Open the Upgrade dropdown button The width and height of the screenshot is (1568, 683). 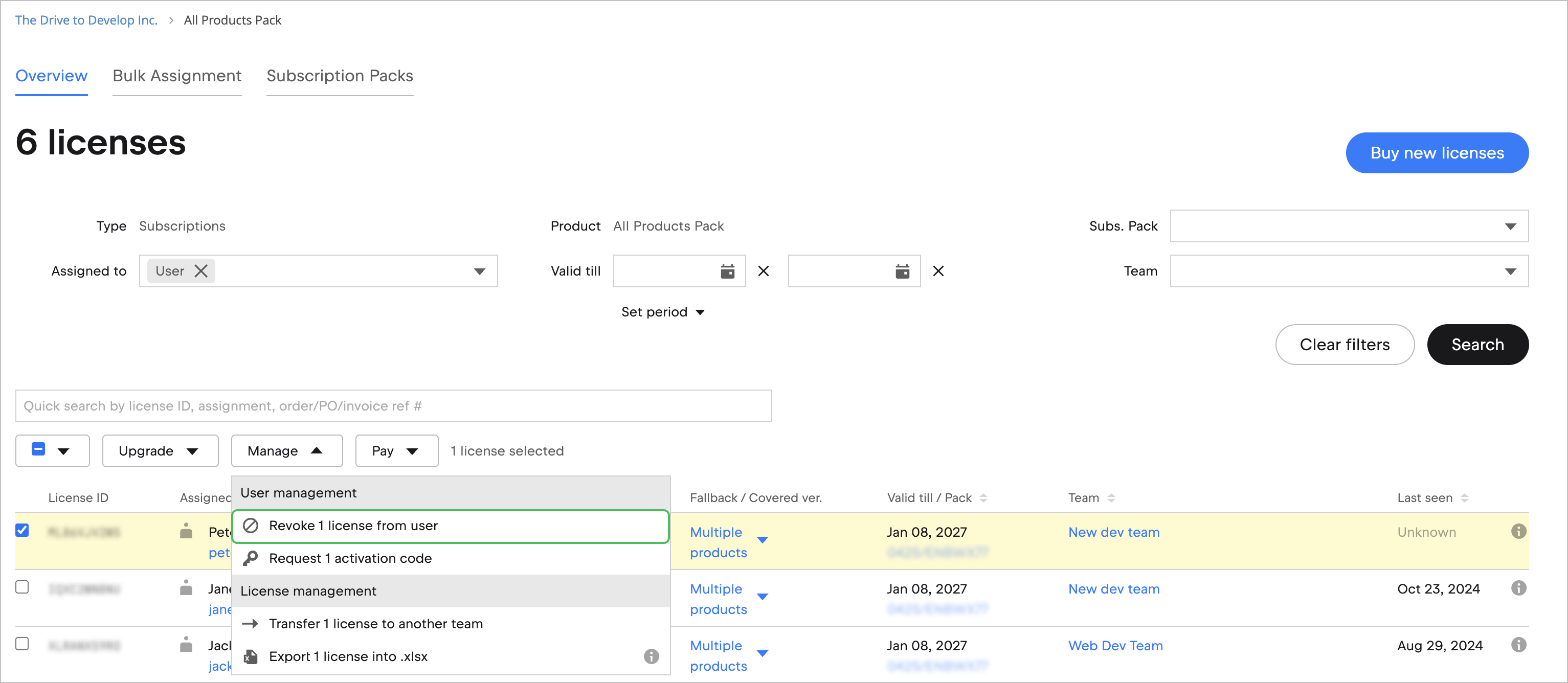click(x=160, y=450)
